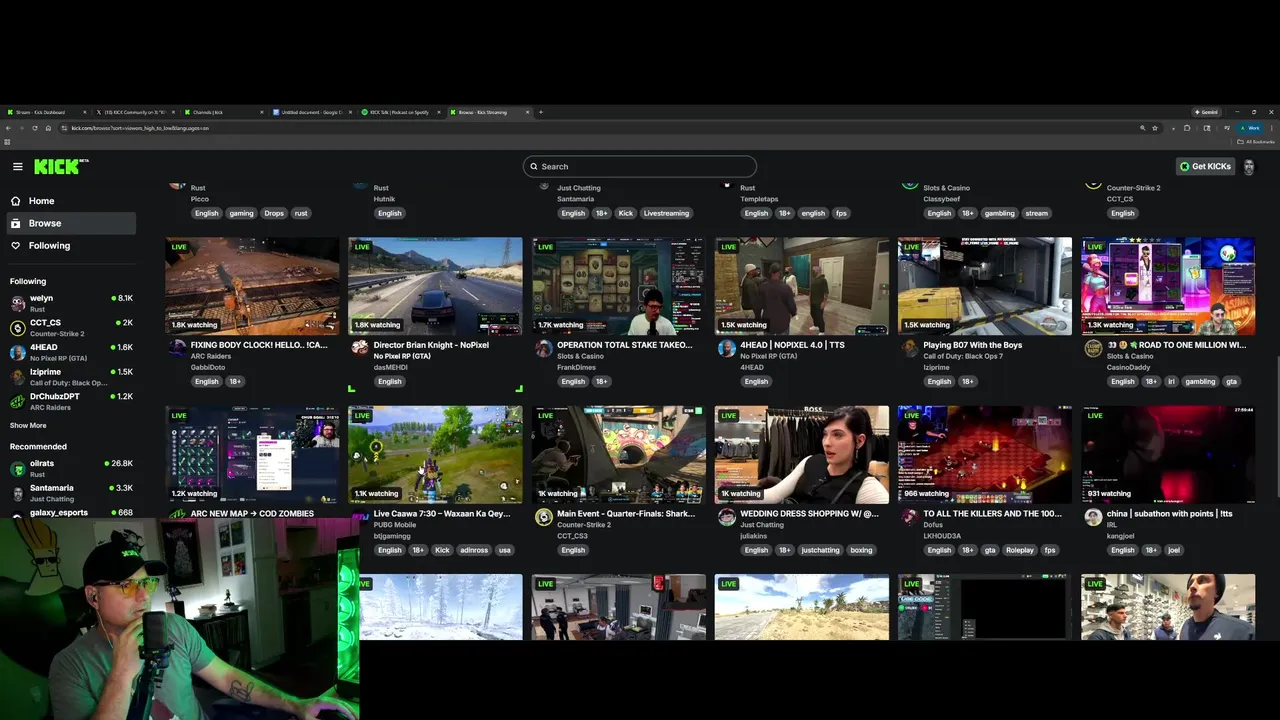The width and height of the screenshot is (1280, 720).
Task: Click the Gemini button in title bar
Action: pos(1206,112)
